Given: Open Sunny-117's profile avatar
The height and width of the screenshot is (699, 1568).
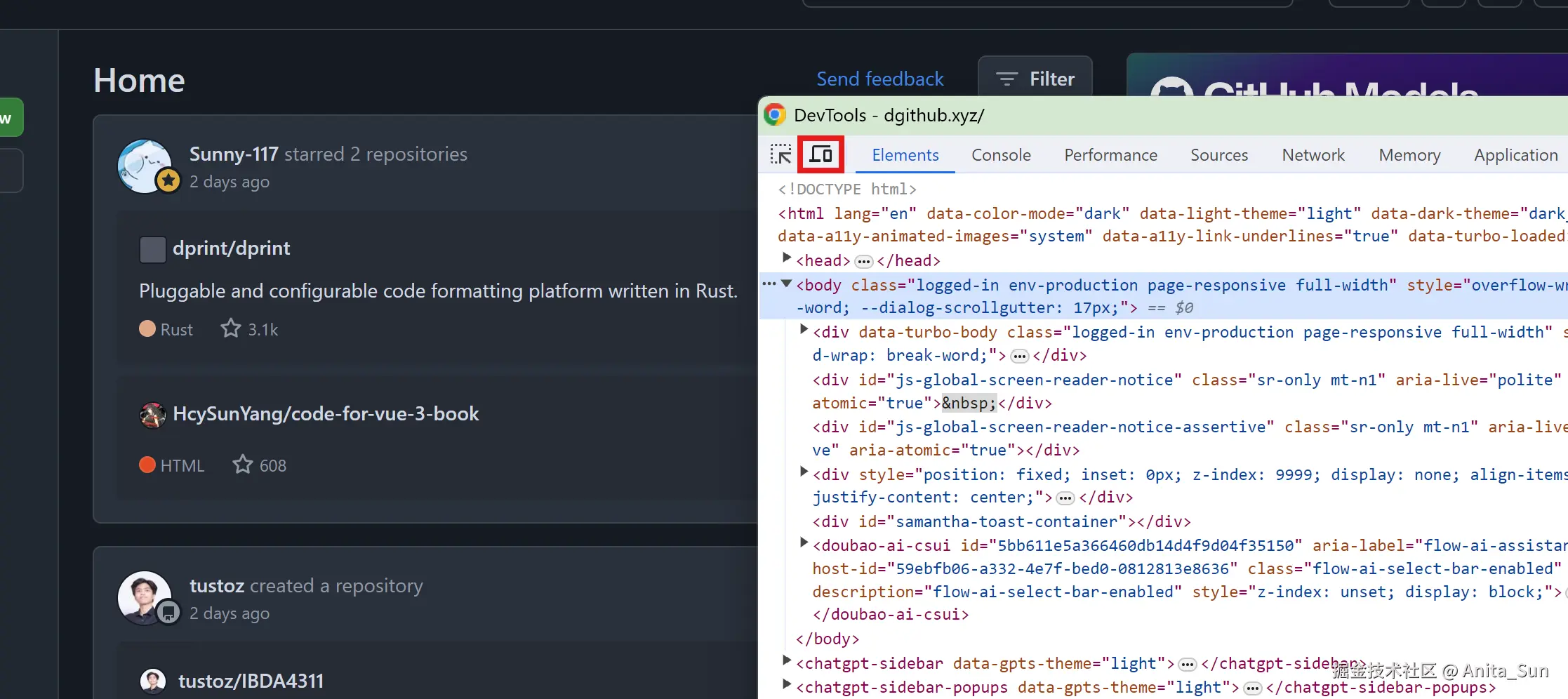Looking at the screenshot, I should [x=145, y=166].
